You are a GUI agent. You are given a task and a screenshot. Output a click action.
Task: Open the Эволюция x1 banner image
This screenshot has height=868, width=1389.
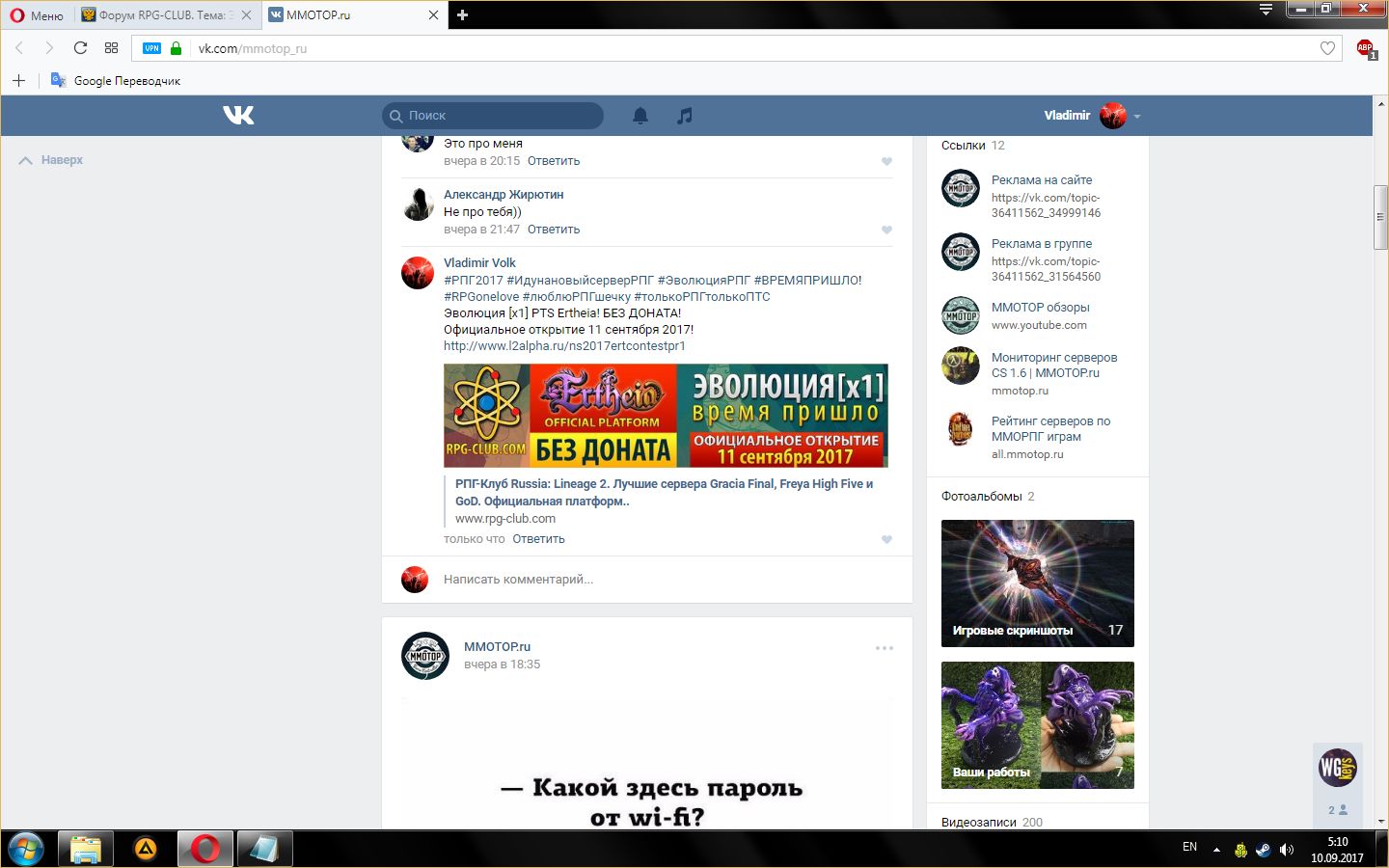[x=666, y=416]
